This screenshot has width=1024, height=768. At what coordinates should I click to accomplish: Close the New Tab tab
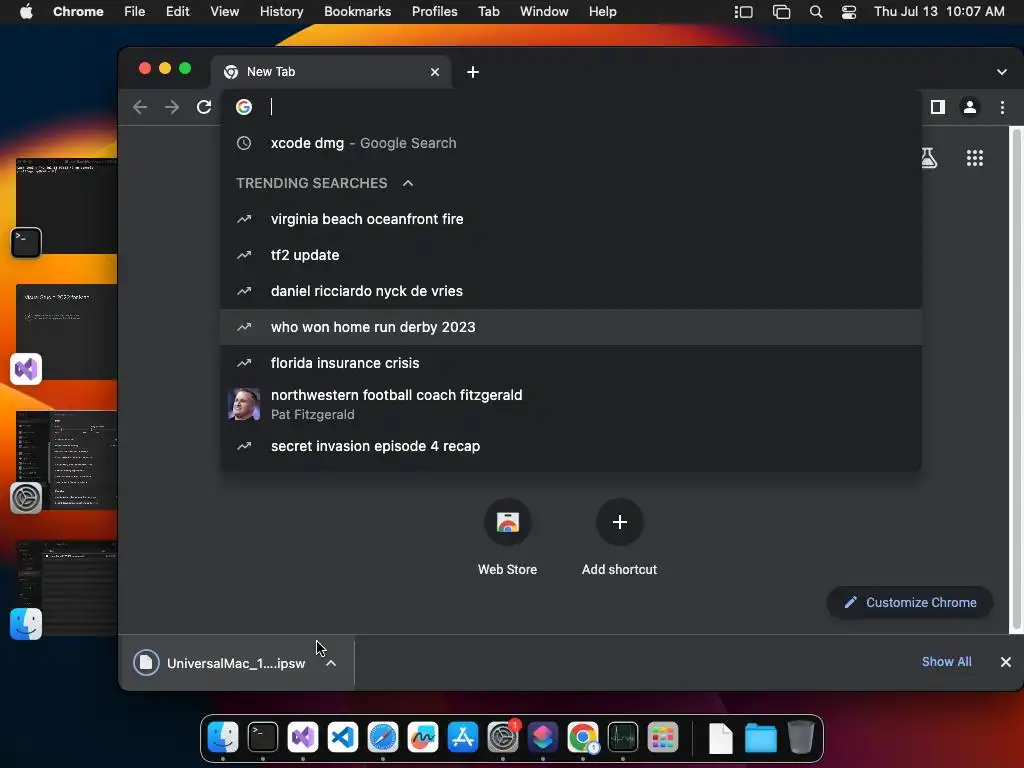435,72
